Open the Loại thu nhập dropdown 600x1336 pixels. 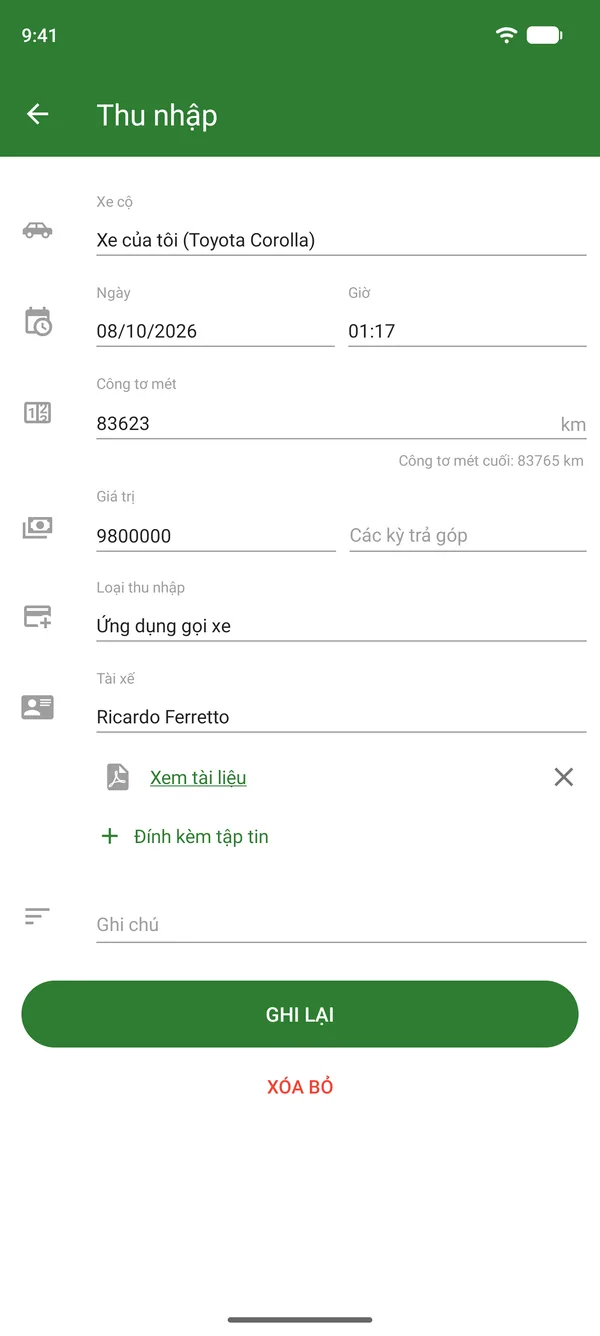[341, 626]
